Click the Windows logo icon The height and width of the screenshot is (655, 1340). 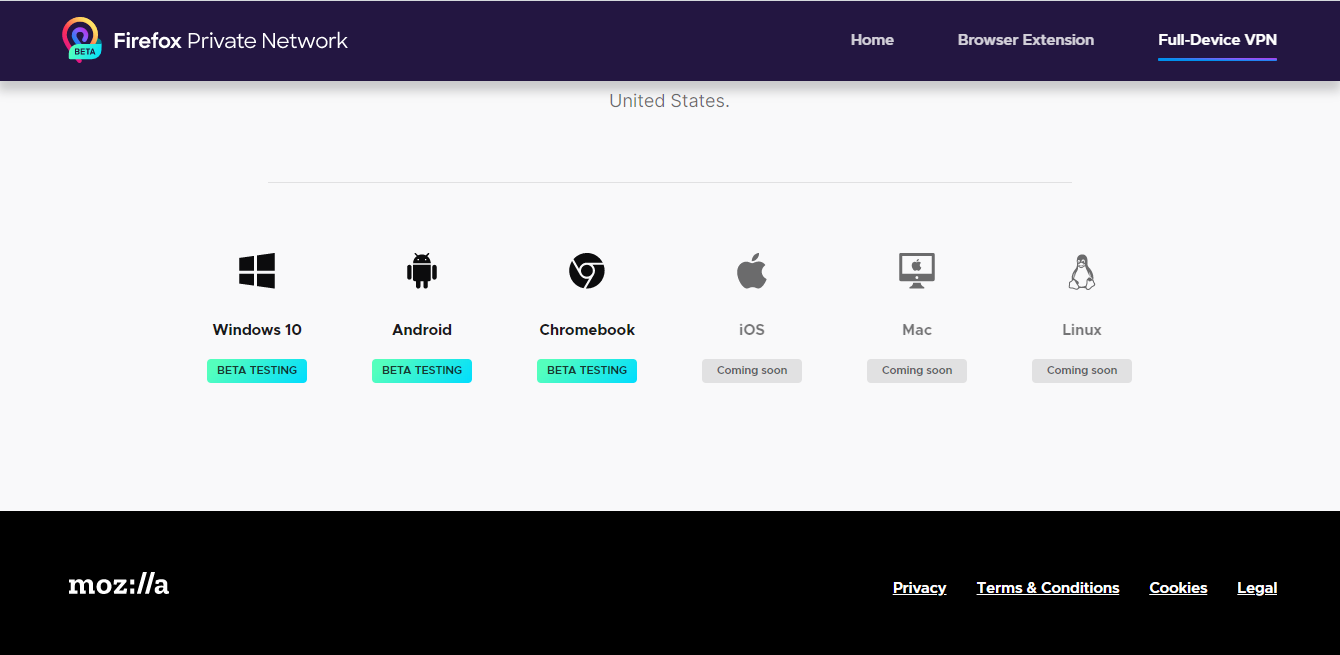(257, 271)
